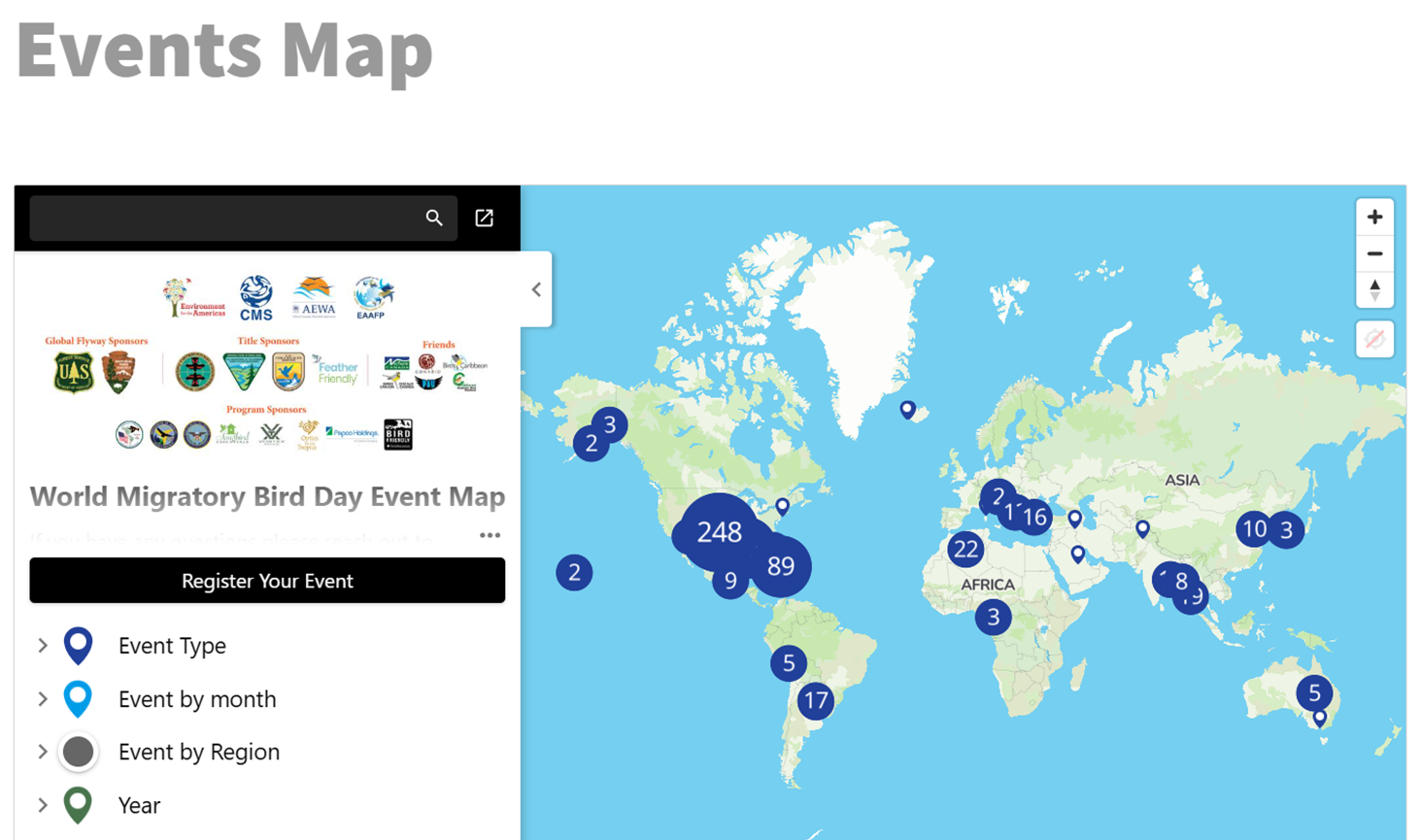
Task: Collapse the side panel with left chevron
Action: (x=536, y=289)
